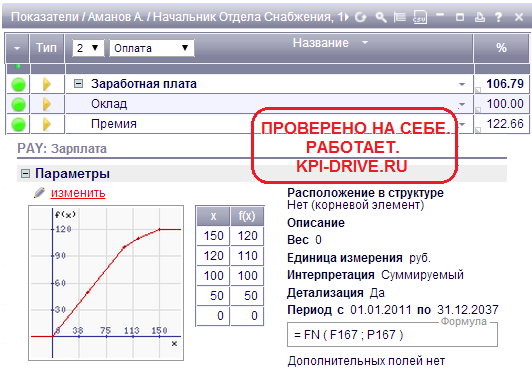
Task: Click the title bar scroll arrow after title text
Action: click(346, 17)
